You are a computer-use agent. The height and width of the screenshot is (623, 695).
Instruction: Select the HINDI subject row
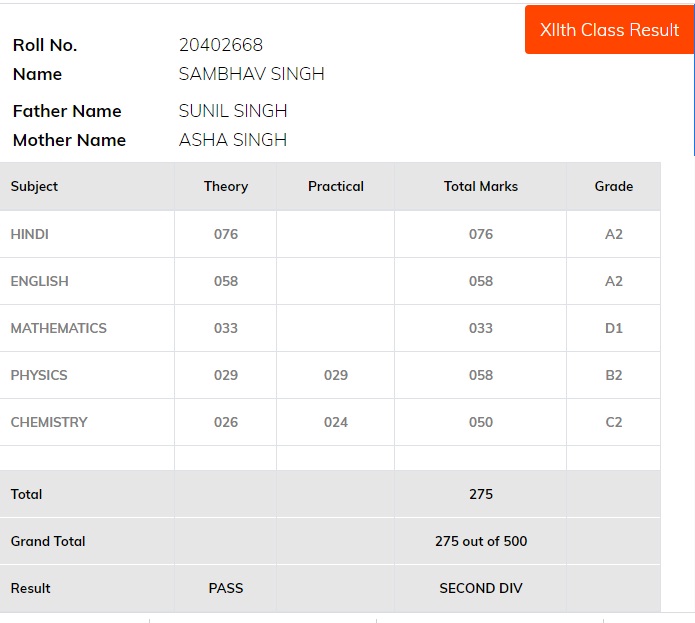[x=330, y=234]
